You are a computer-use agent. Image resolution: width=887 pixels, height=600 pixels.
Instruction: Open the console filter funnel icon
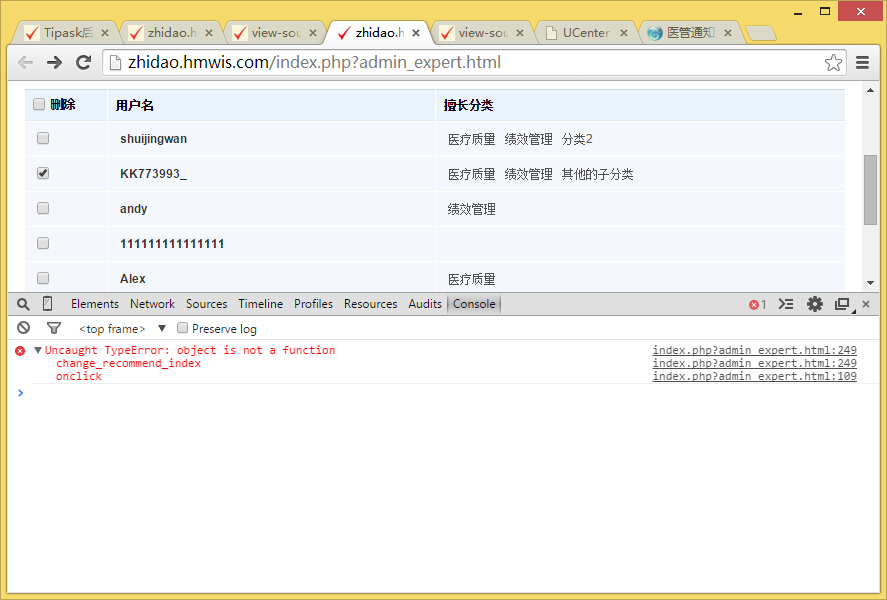coord(54,328)
